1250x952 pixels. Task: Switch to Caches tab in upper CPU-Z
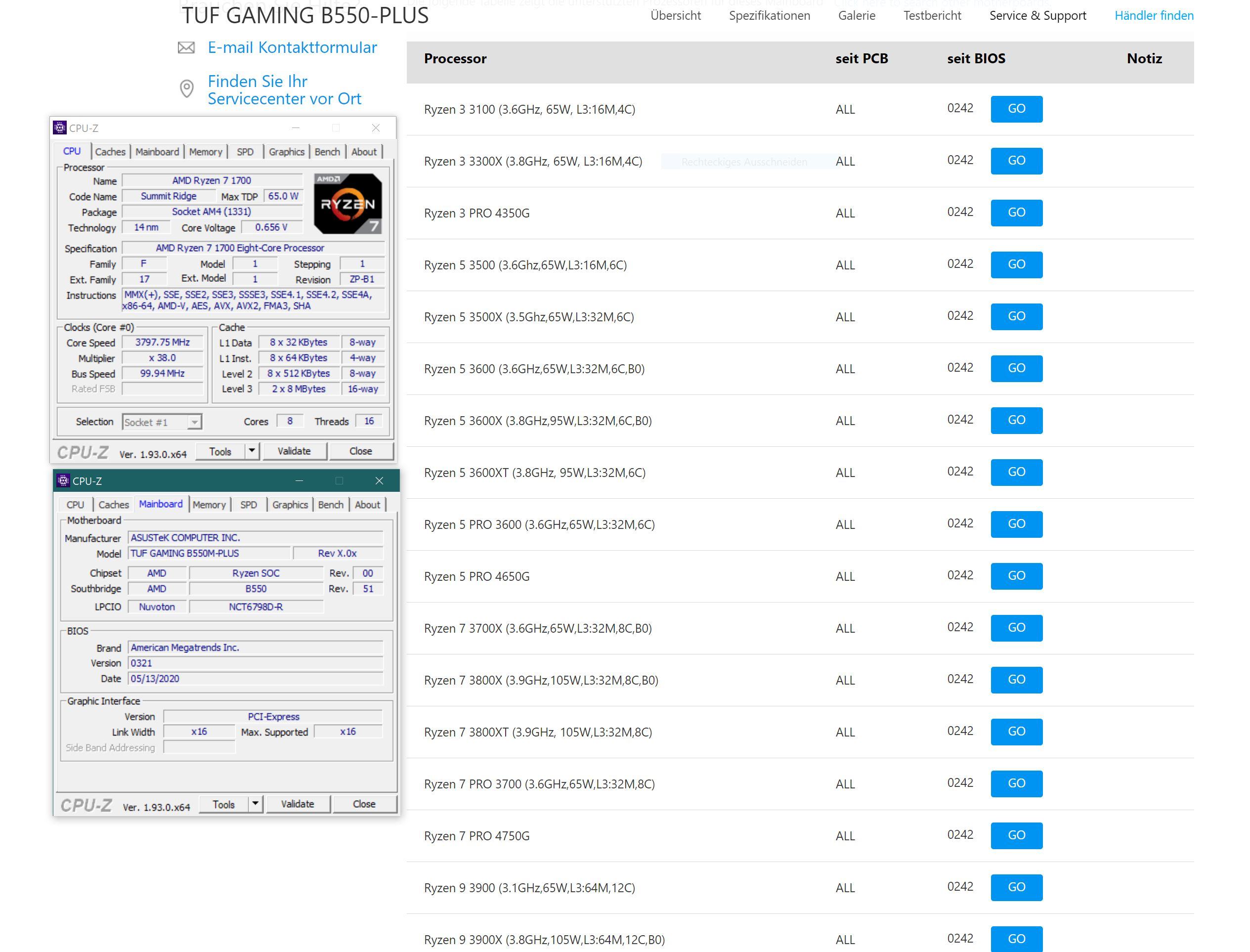[110, 152]
